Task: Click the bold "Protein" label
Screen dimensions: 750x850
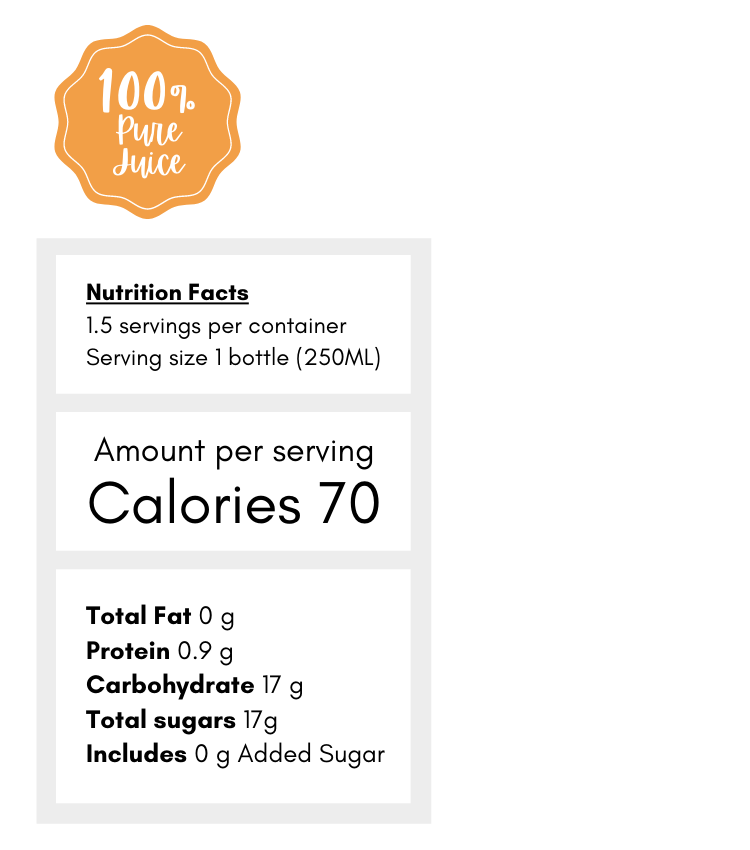Action: pyautogui.click(x=128, y=652)
